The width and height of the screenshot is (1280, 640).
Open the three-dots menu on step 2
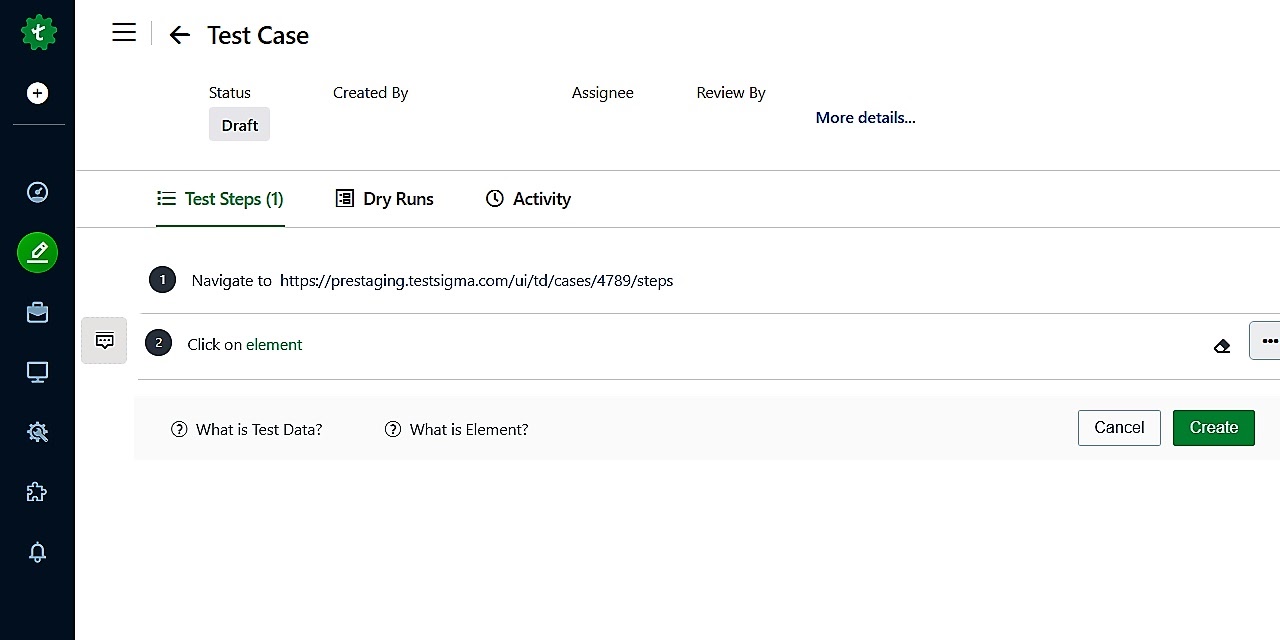click(1266, 340)
